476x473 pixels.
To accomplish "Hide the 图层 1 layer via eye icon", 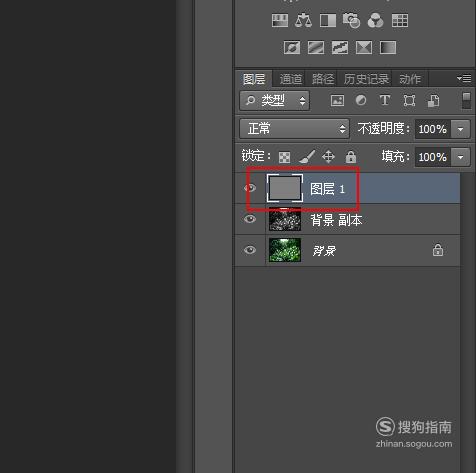I will tap(250, 188).
